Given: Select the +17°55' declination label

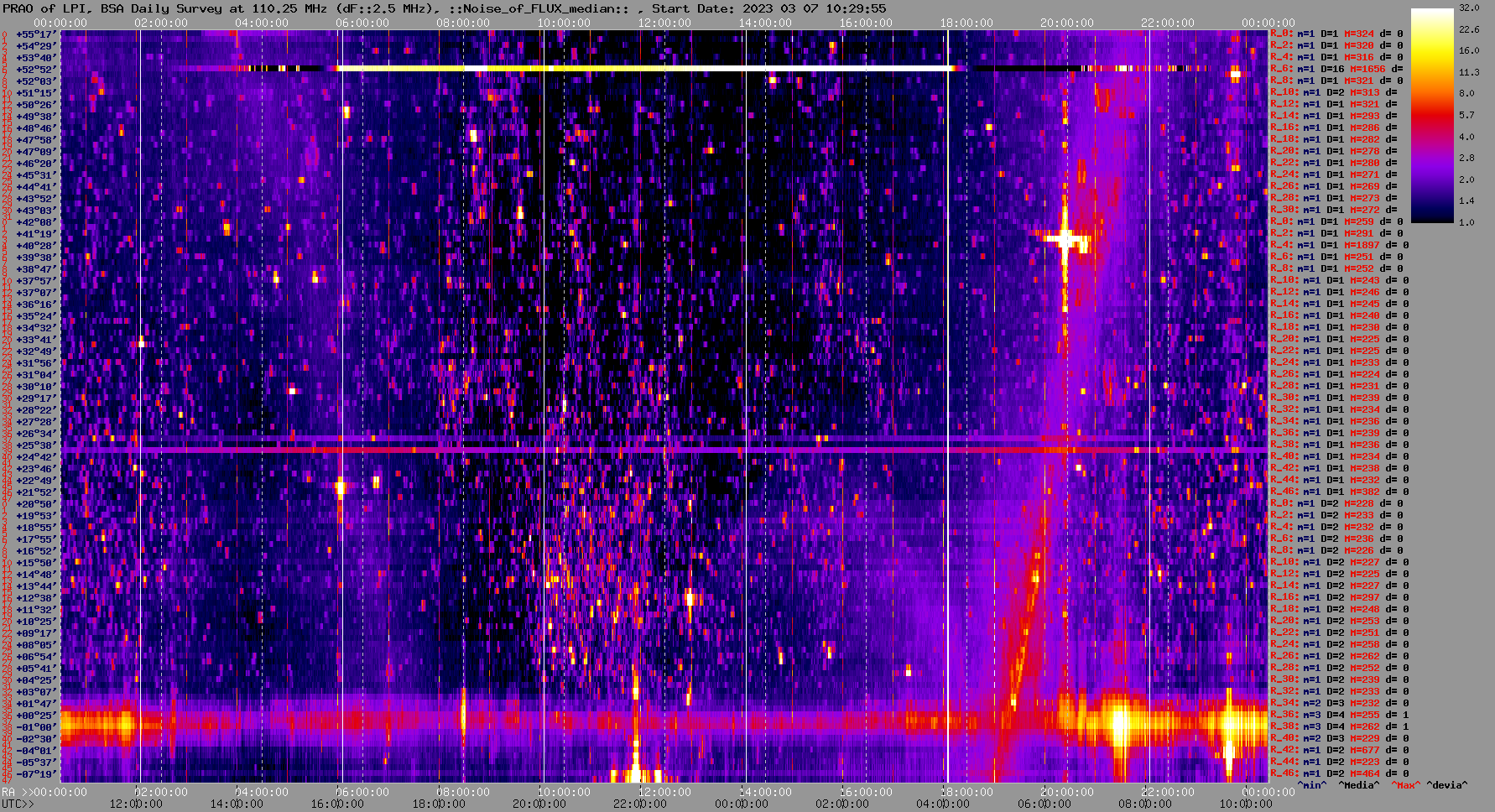Looking at the screenshot, I should tap(36, 539).
